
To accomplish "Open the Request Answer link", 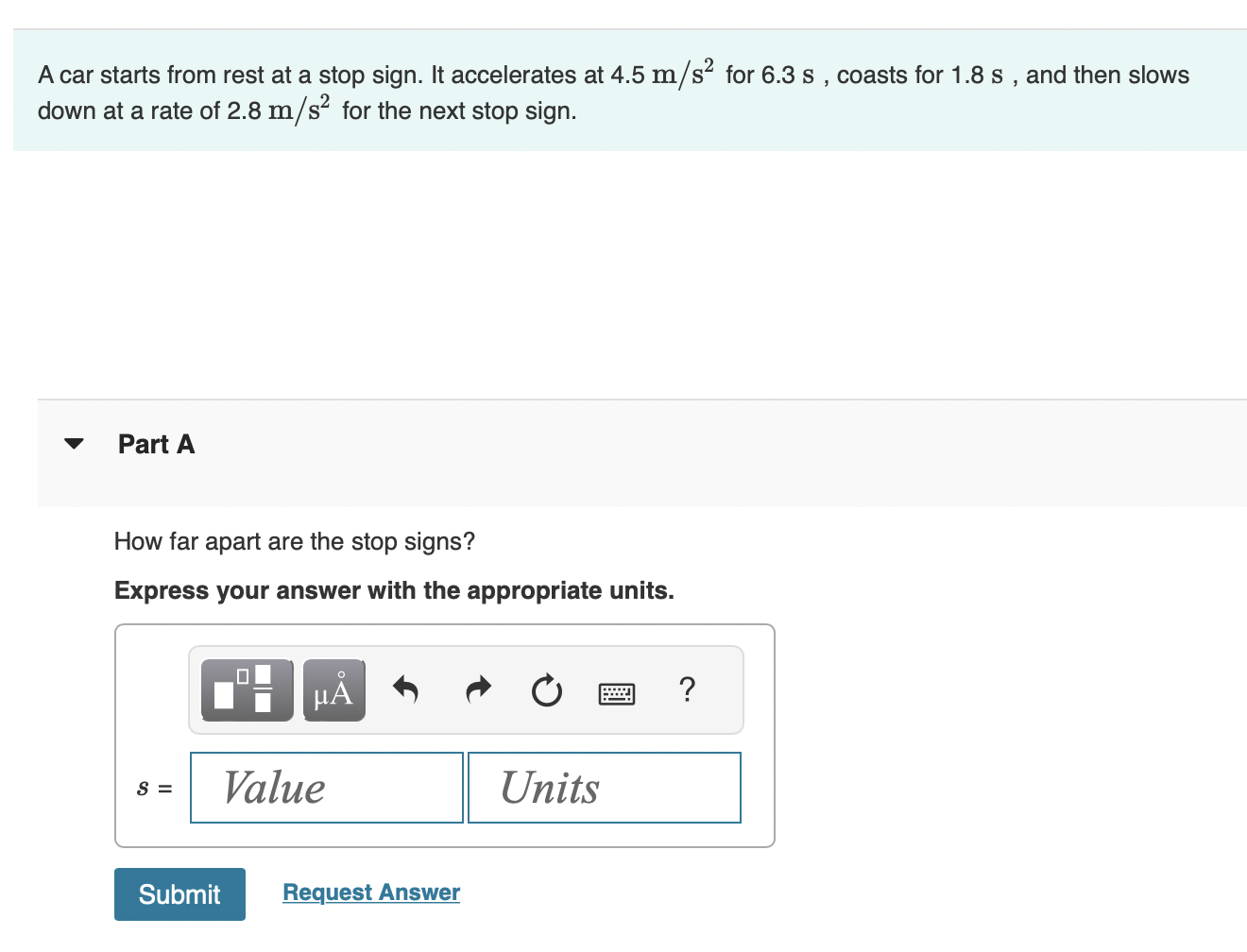I will (x=370, y=892).
